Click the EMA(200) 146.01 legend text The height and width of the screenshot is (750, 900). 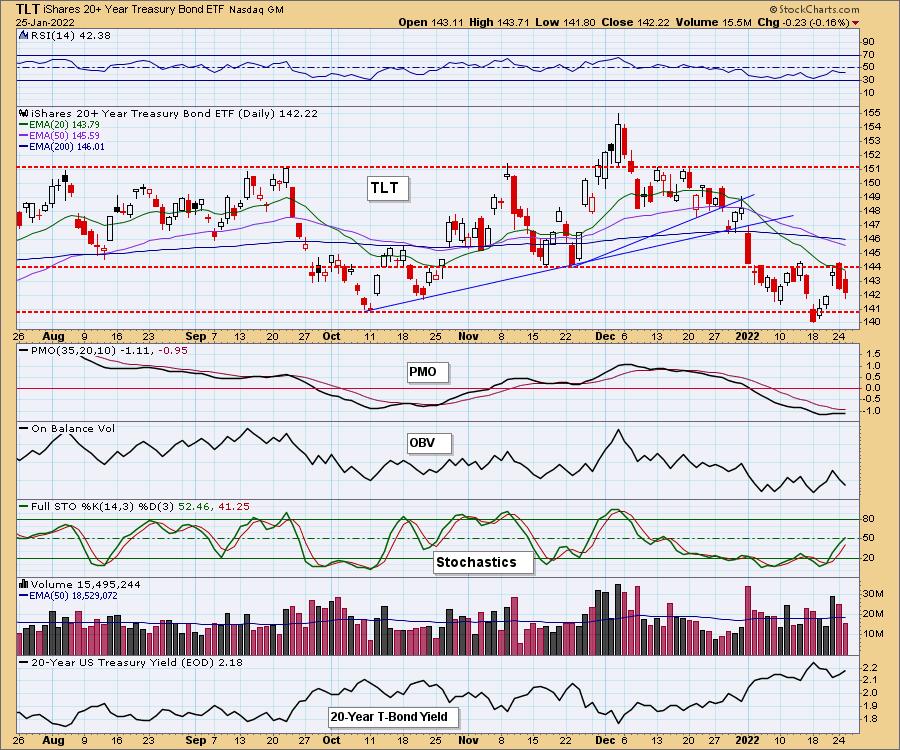pyautogui.click(x=67, y=146)
